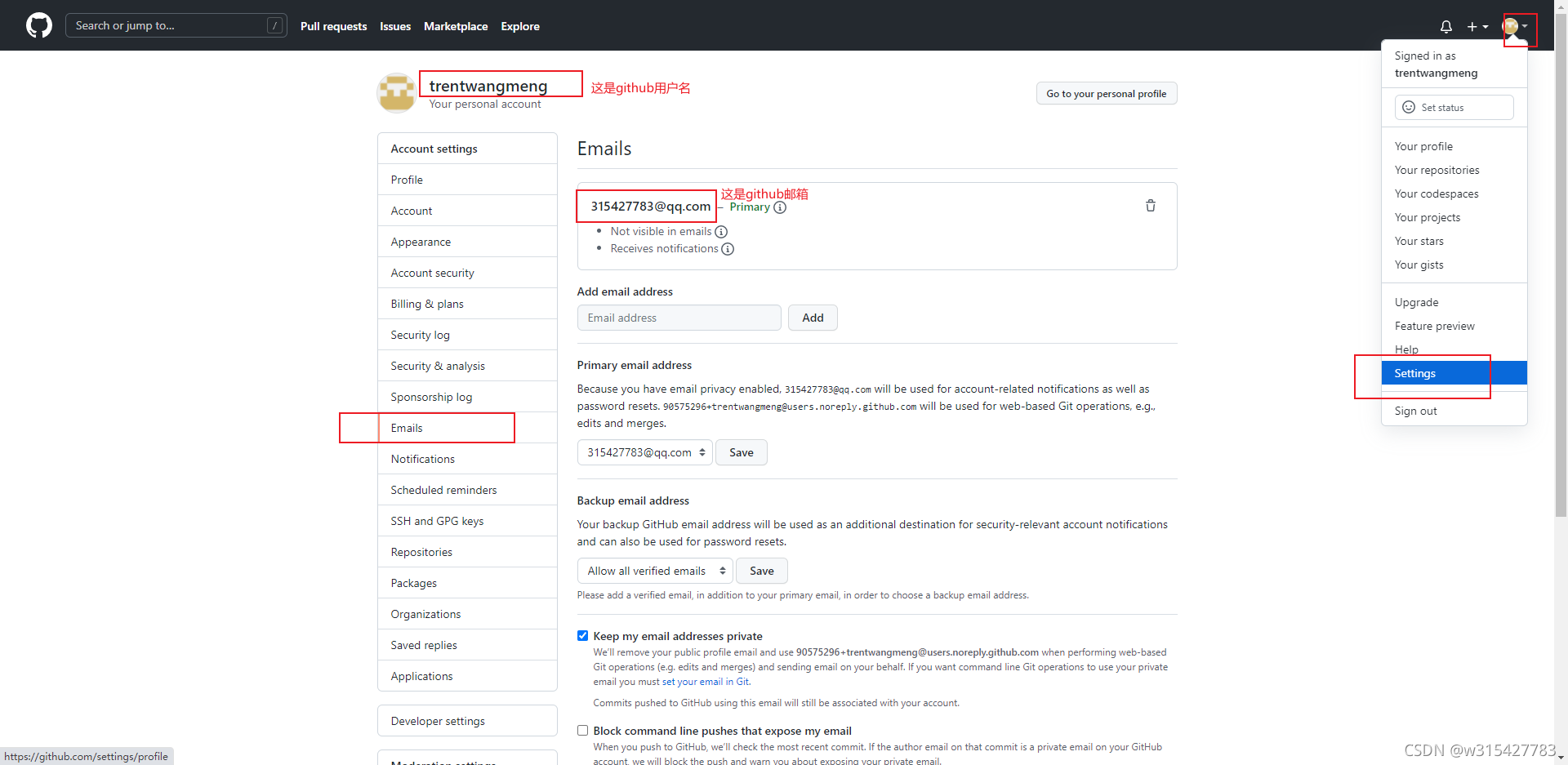Open Pull requests in top nav

[x=333, y=26]
